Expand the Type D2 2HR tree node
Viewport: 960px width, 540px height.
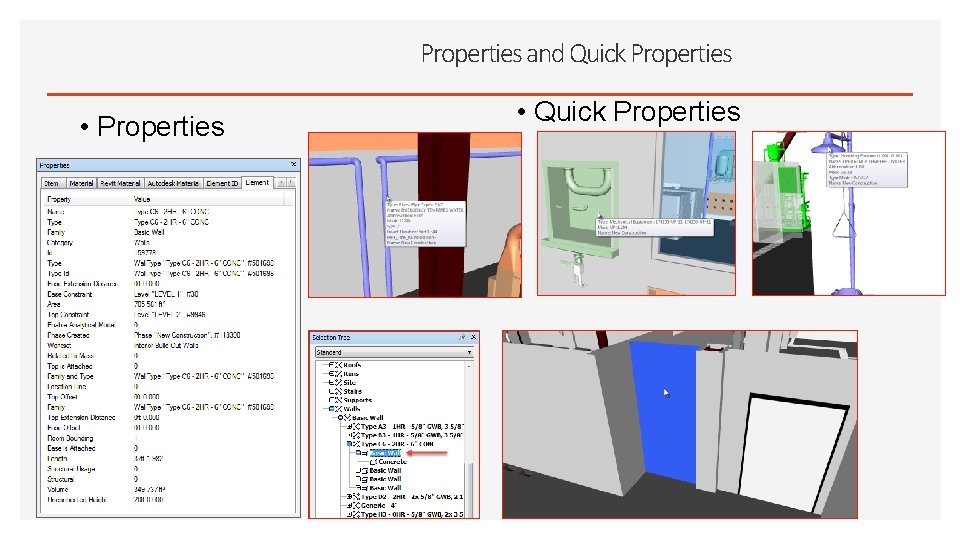(x=350, y=497)
